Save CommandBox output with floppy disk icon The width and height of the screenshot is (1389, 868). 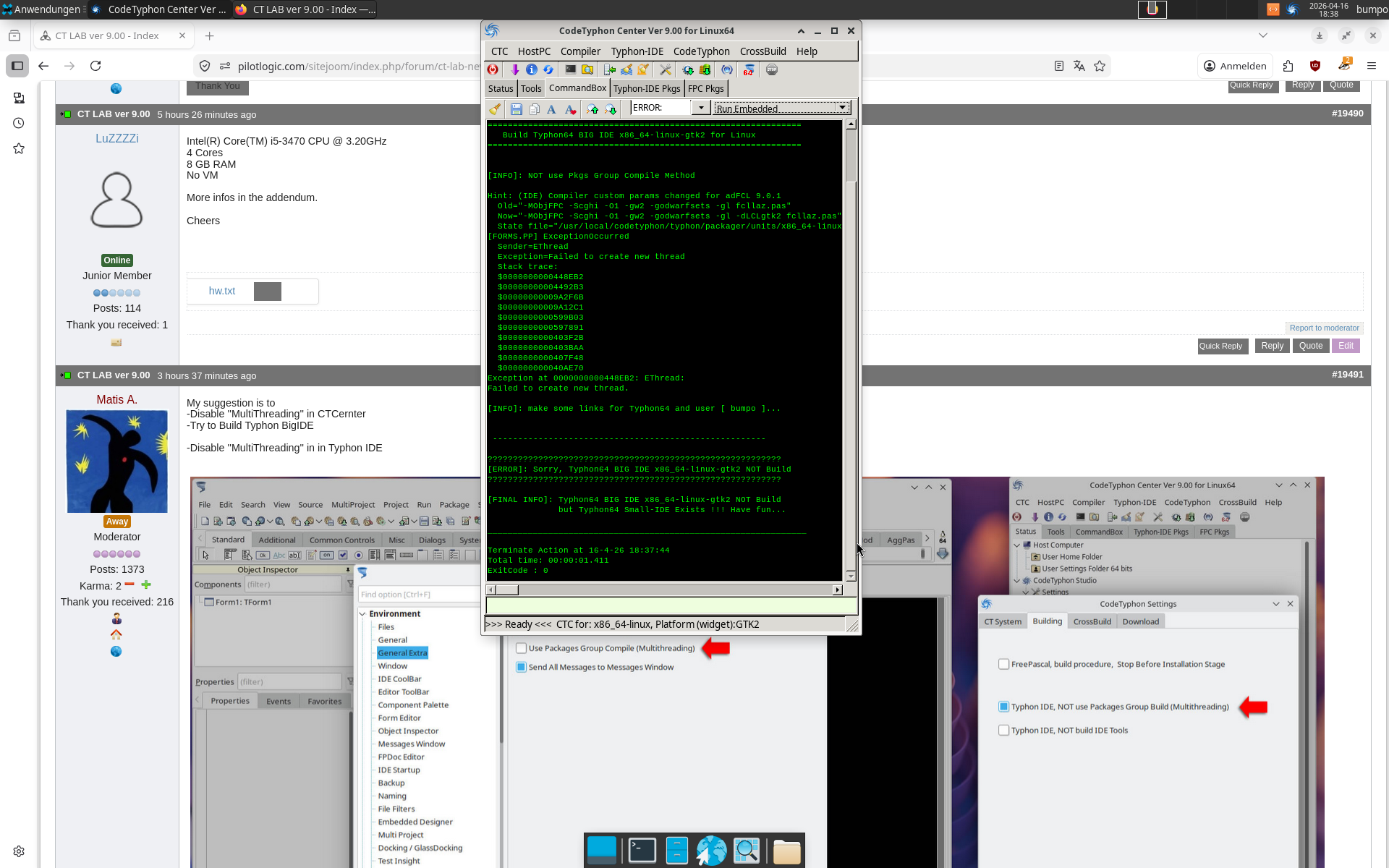point(516,109)
